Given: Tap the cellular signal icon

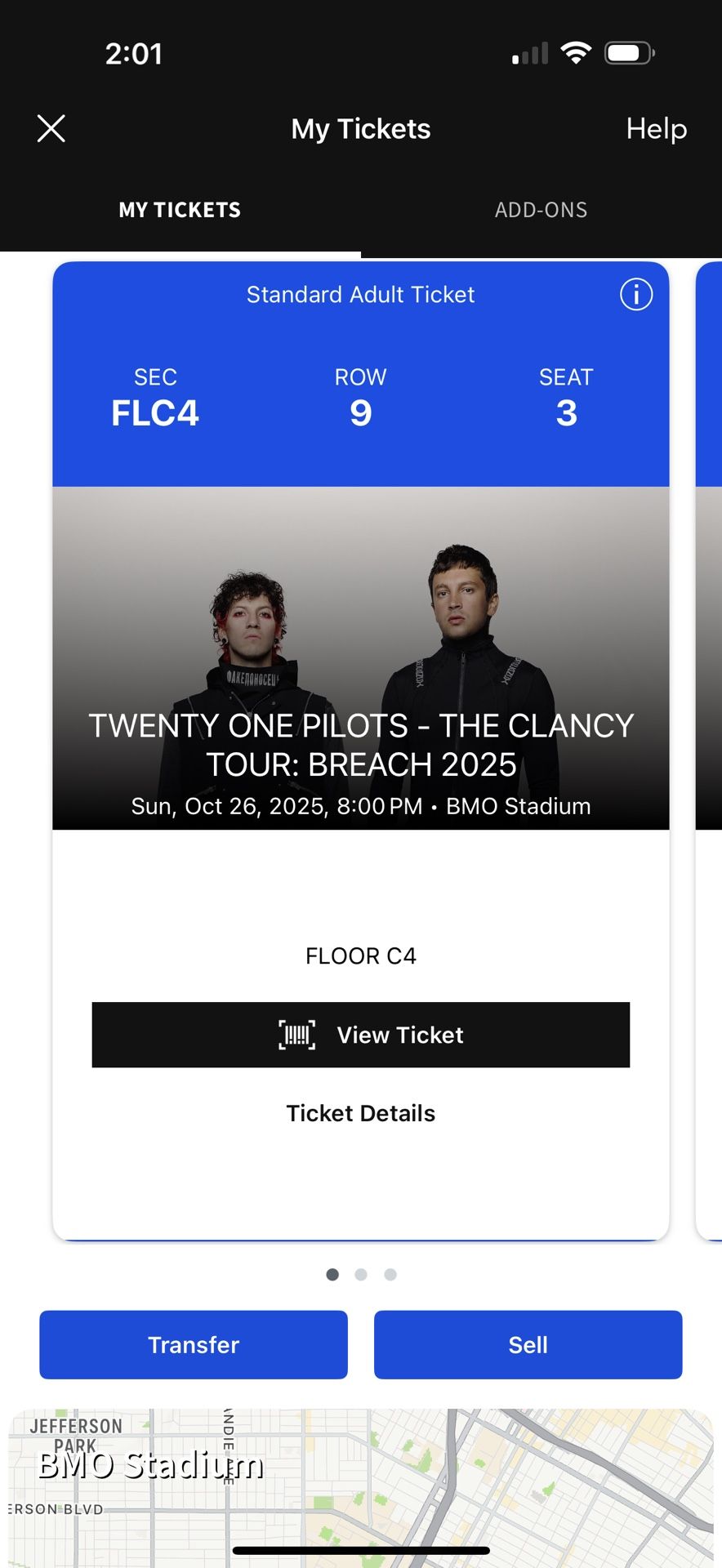Looking at the screenshot, I should [528, 52].
